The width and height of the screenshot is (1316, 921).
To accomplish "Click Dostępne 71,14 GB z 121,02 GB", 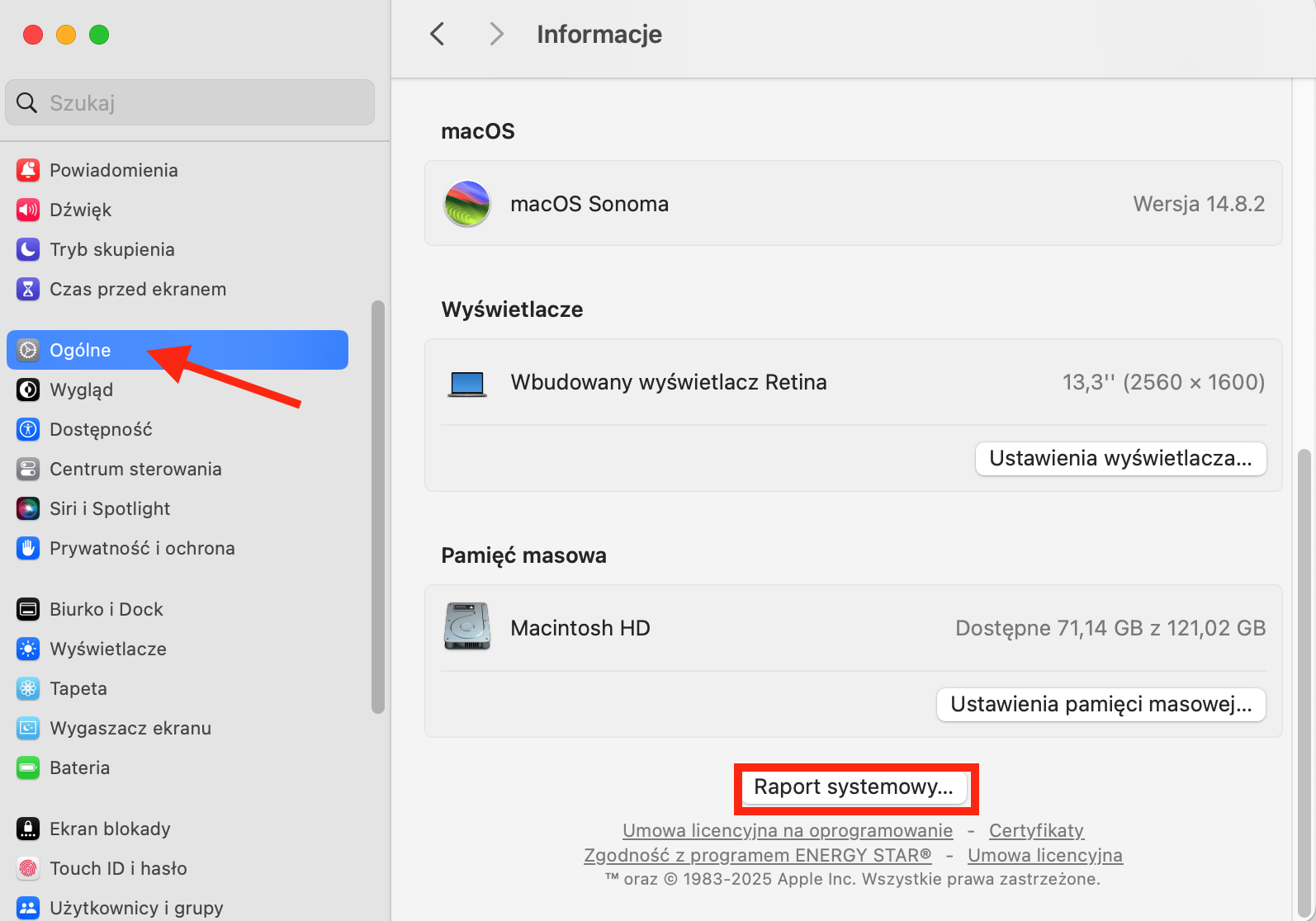I will pos(1110,628).
